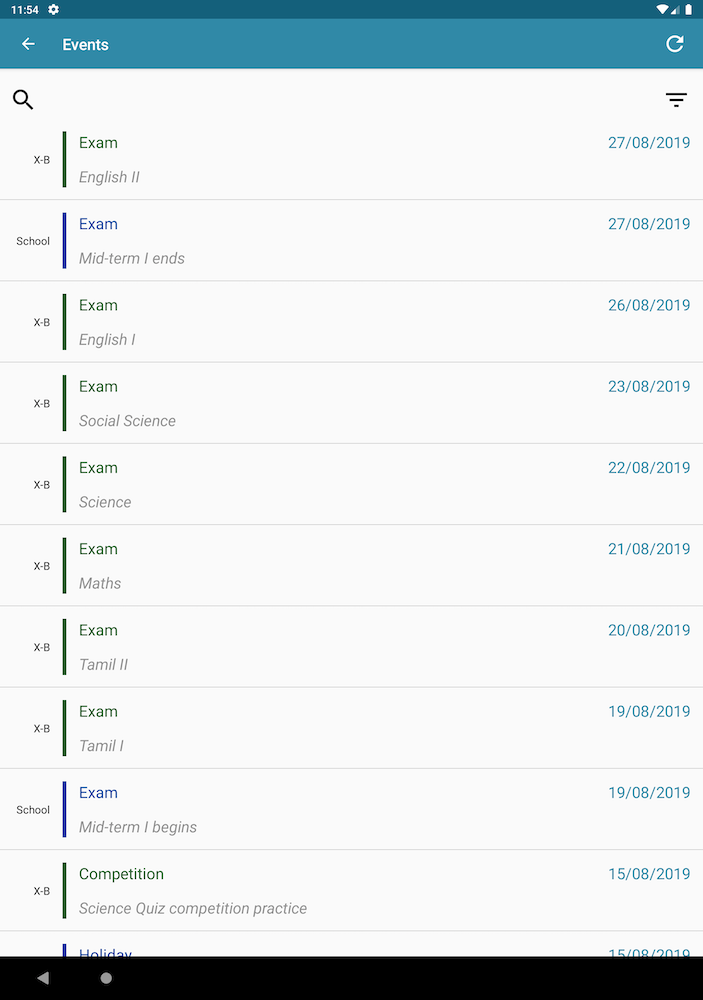The image size is (703, 1000).
Task: Open the Tamil II exam entry
Action: (x=351, y=647)
